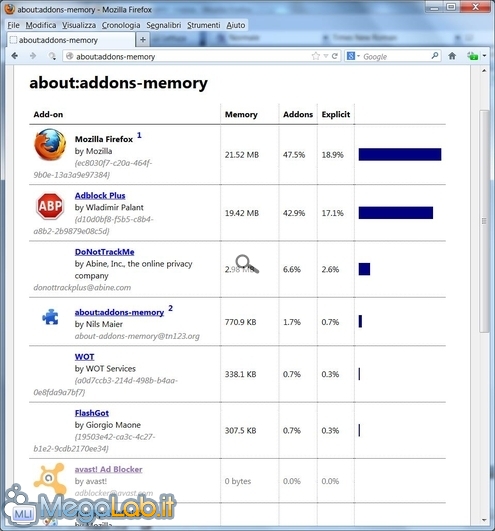Open the avast! Ad Blocker link

pyautogui.click(x=108, y=469)
